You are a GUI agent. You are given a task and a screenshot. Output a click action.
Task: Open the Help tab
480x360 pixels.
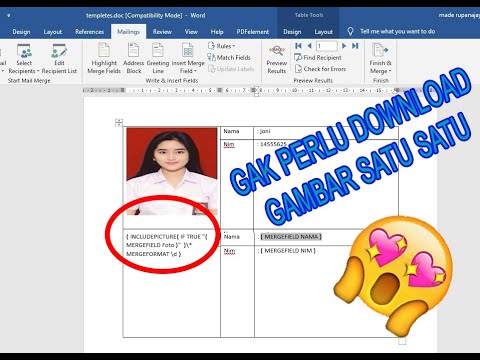click(217, 32)
